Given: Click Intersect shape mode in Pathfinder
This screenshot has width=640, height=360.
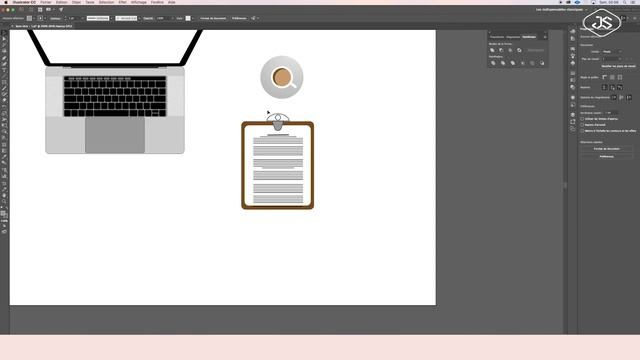Looking at the screenshot, I should point(510,50).
